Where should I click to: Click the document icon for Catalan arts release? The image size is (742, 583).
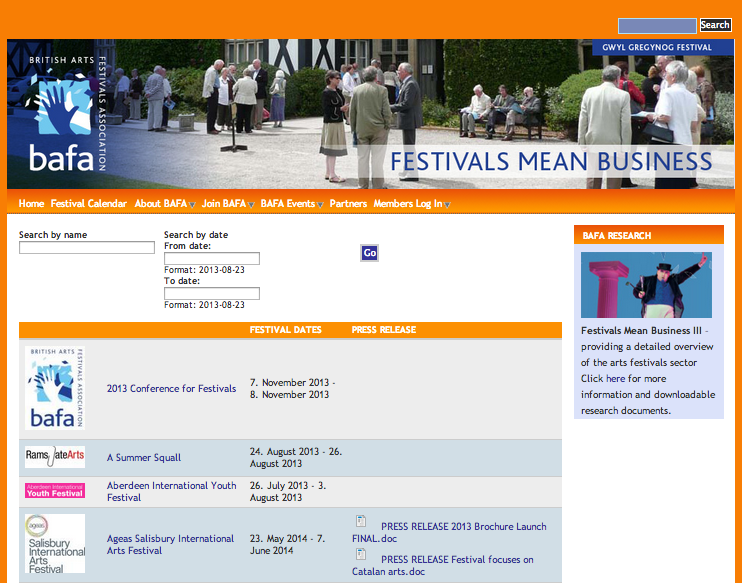(x=360, y=554)
